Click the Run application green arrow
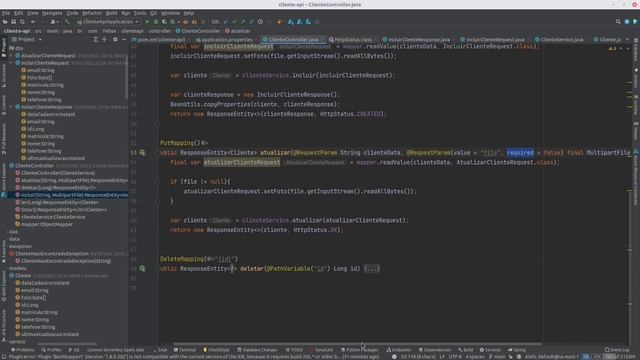The image size is (640, 360). tap(147, 22)
